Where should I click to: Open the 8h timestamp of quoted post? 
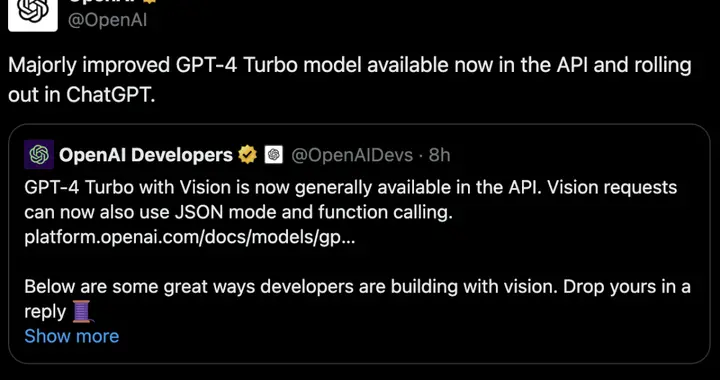coord(439,156)
